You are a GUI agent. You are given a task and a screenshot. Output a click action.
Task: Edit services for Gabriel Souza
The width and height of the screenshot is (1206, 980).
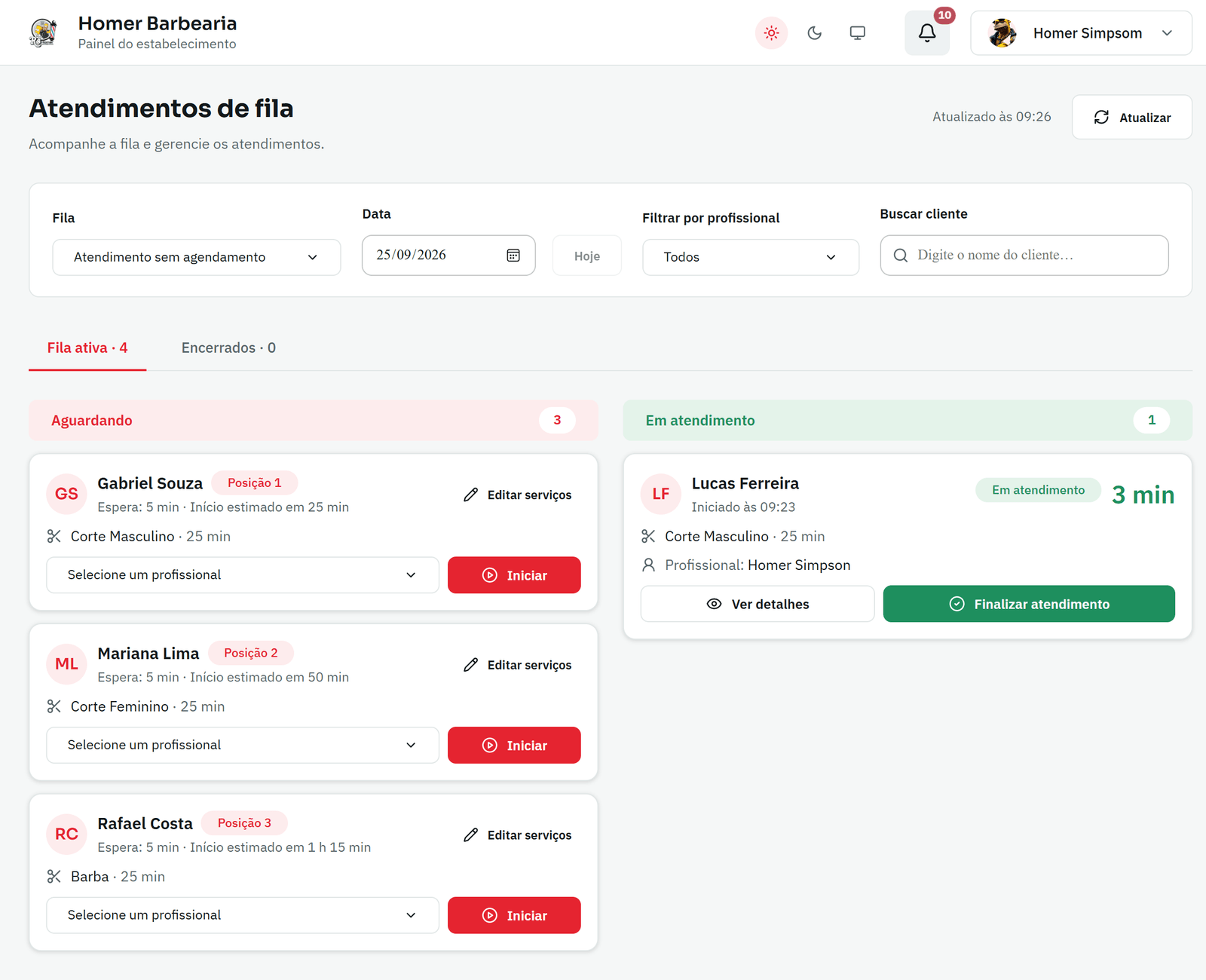click(518, 495)
